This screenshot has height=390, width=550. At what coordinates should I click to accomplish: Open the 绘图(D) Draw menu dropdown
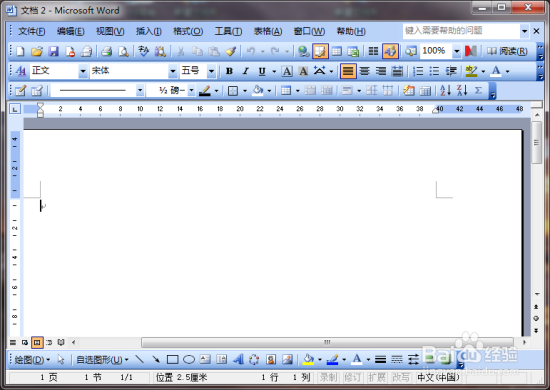[x=32, y=360]
